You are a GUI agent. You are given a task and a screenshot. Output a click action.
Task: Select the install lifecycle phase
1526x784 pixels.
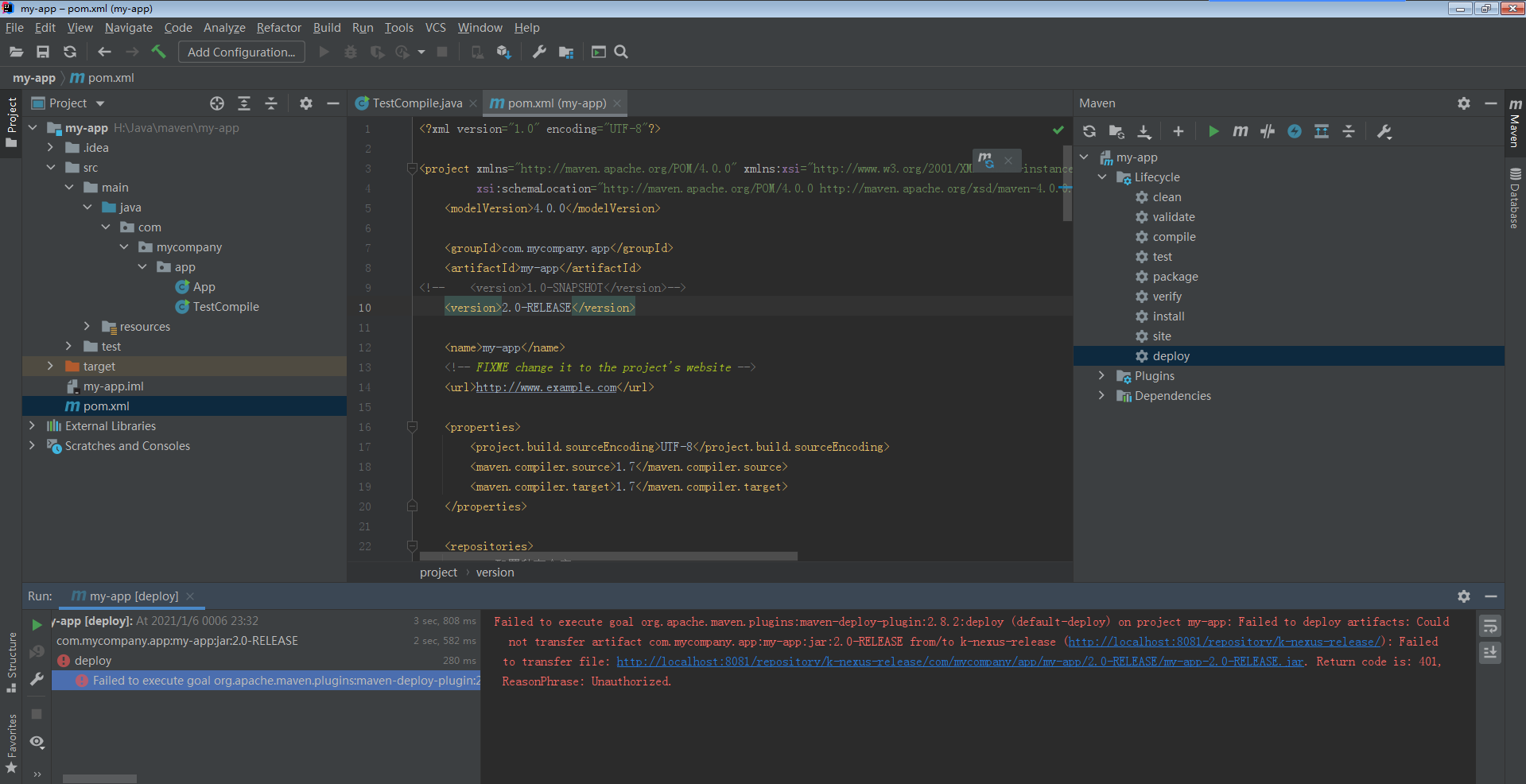(1168, 316)
